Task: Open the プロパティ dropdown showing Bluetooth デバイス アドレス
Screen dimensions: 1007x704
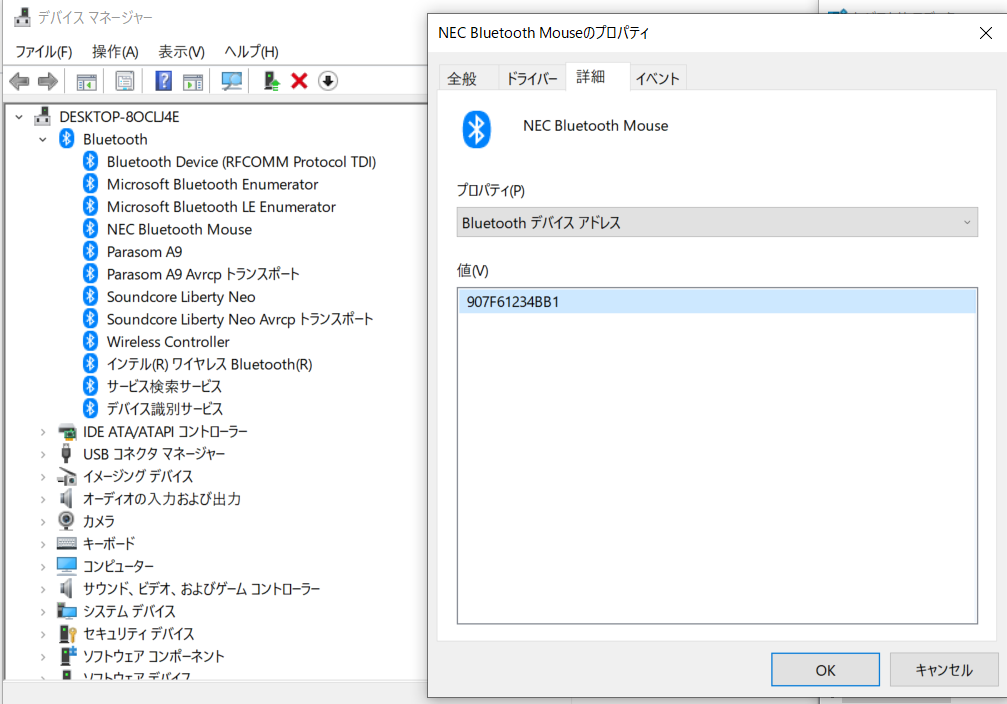Action: tap(717, 222)
